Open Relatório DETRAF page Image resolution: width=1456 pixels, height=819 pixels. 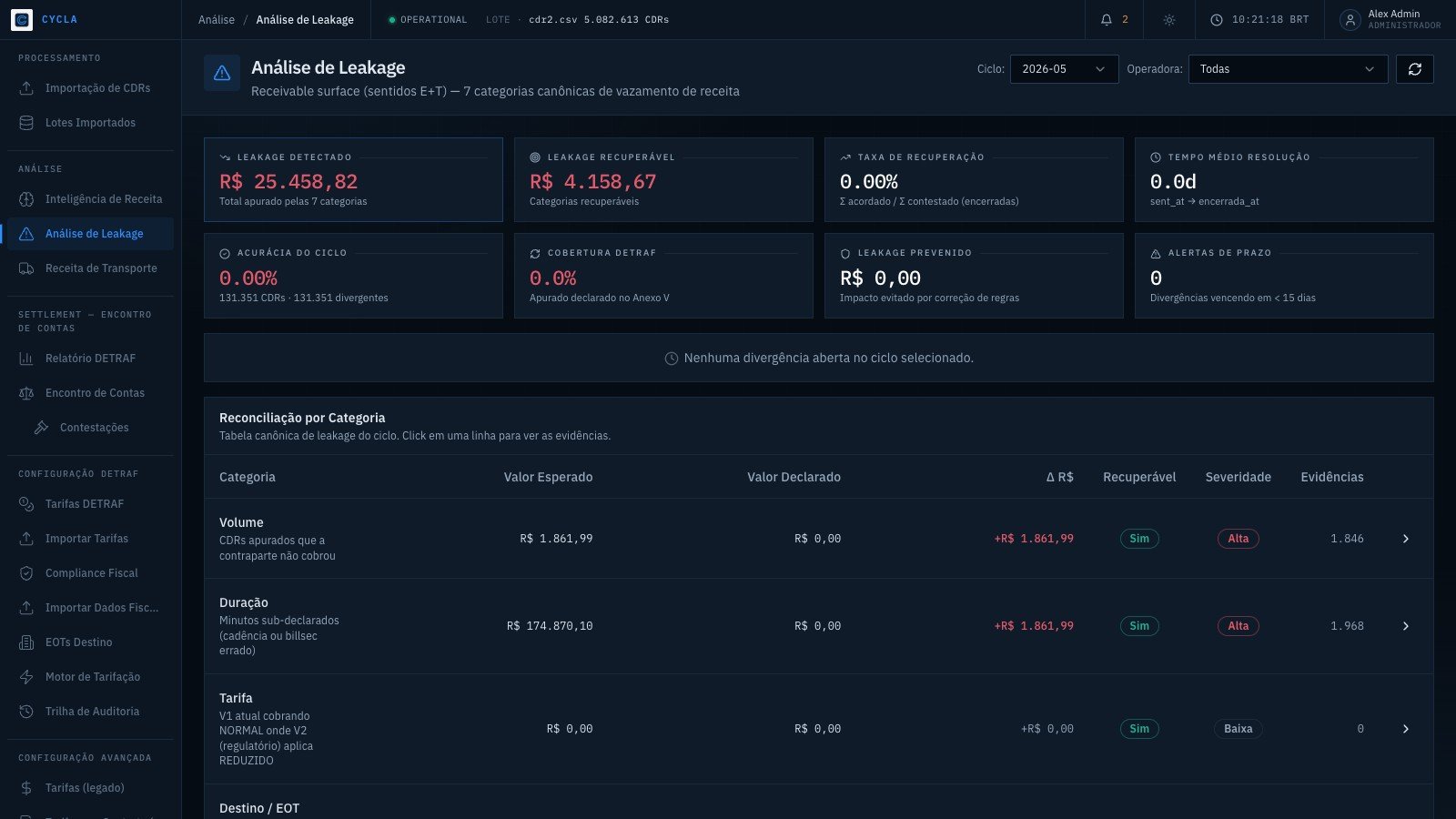click(90, 359)
